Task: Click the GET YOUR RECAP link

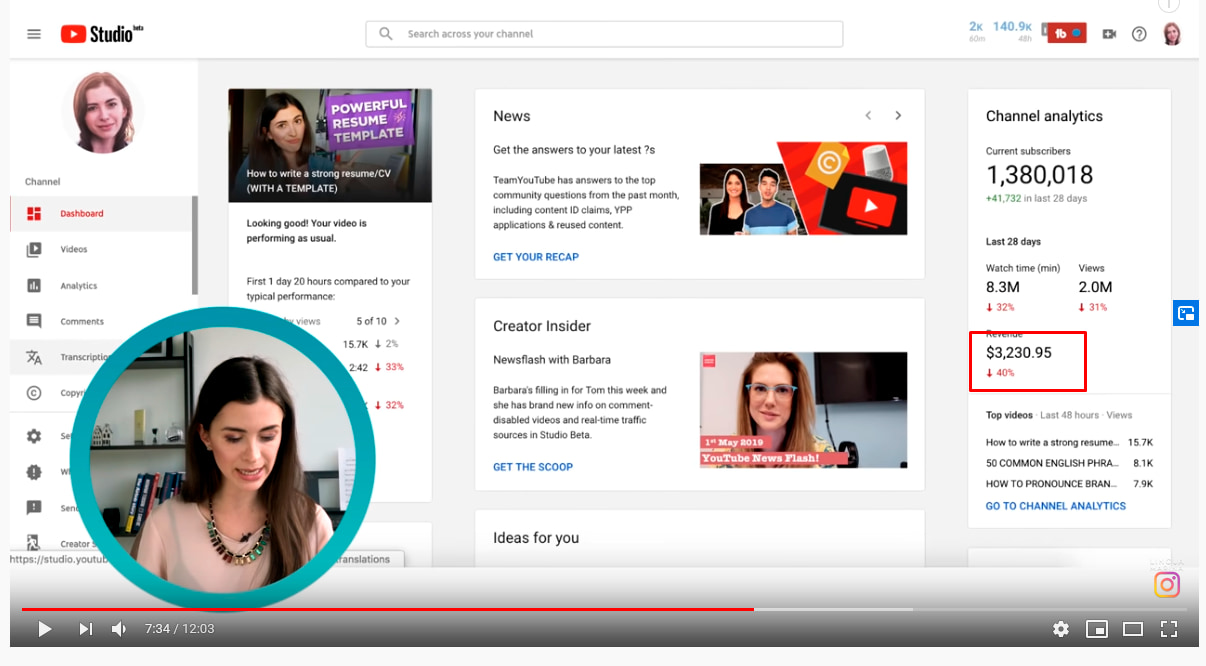Action: (x=536, y=257)
